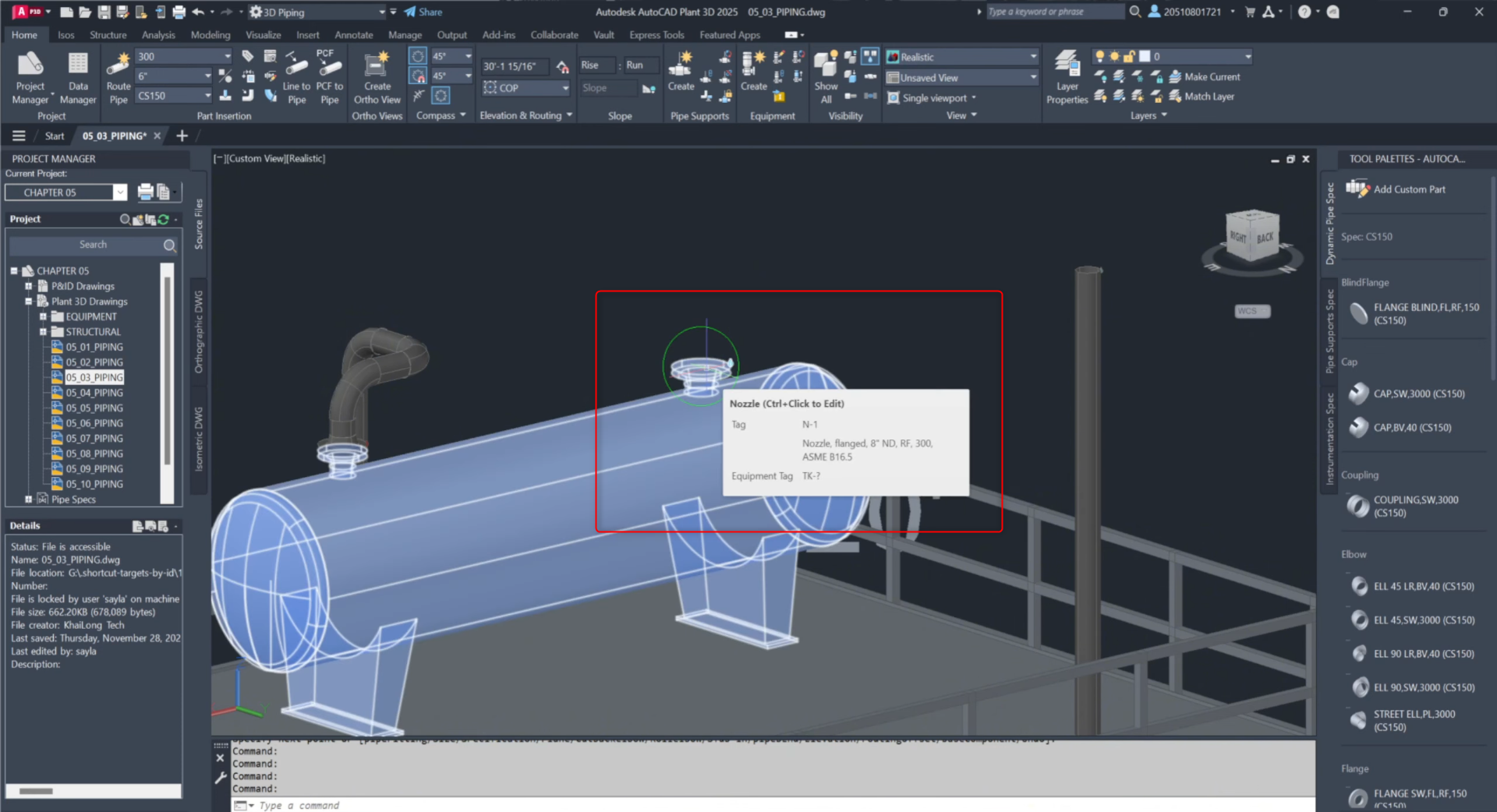Open the Data Manager
Image resolution: width=1497 pixels, height=812 pixels.
(x=78, y=78)
